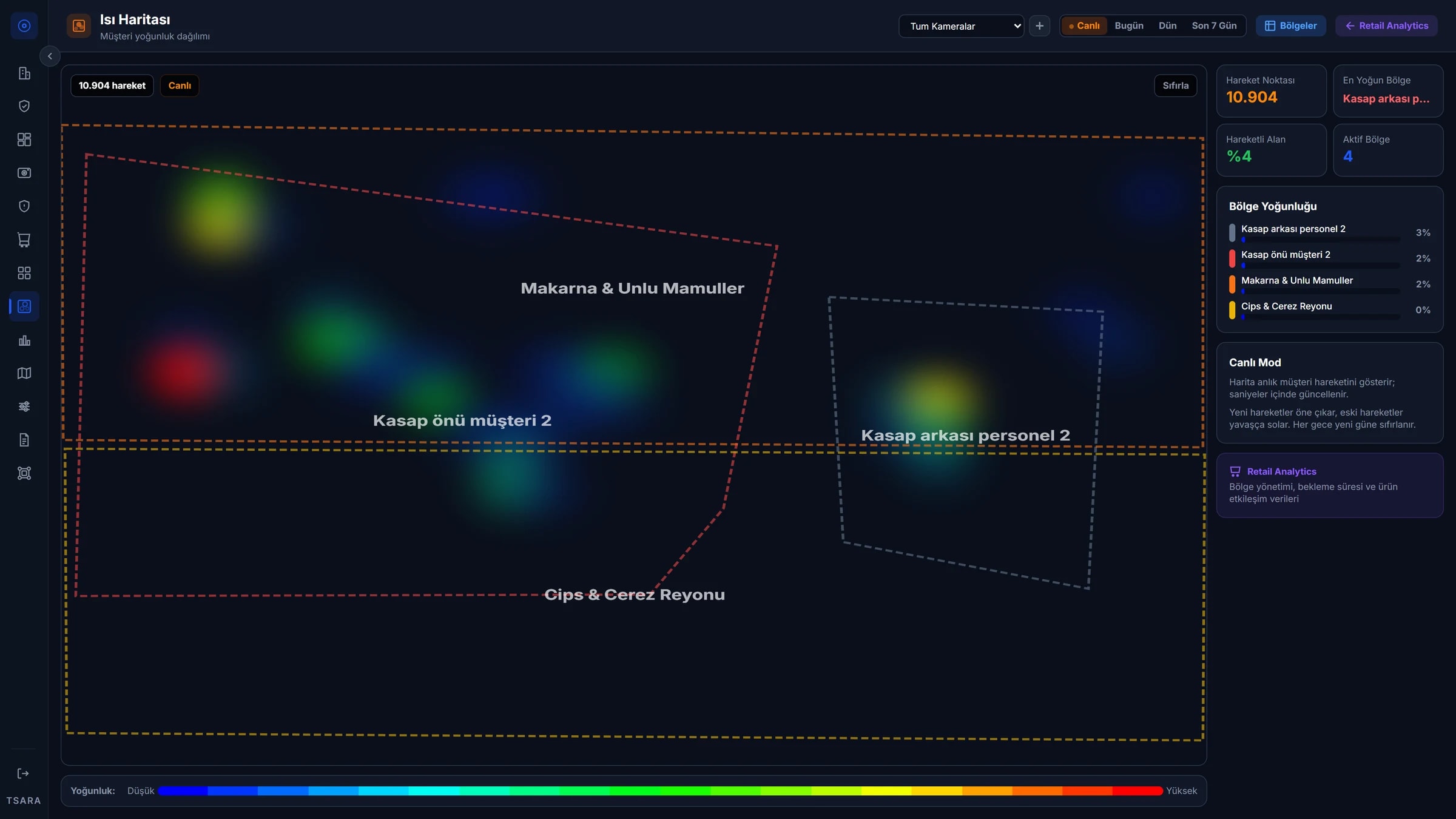Click Makarna & Unlu Mamuller density row
Viewport: 1456px width, 819px height.
pos(1329,284)
